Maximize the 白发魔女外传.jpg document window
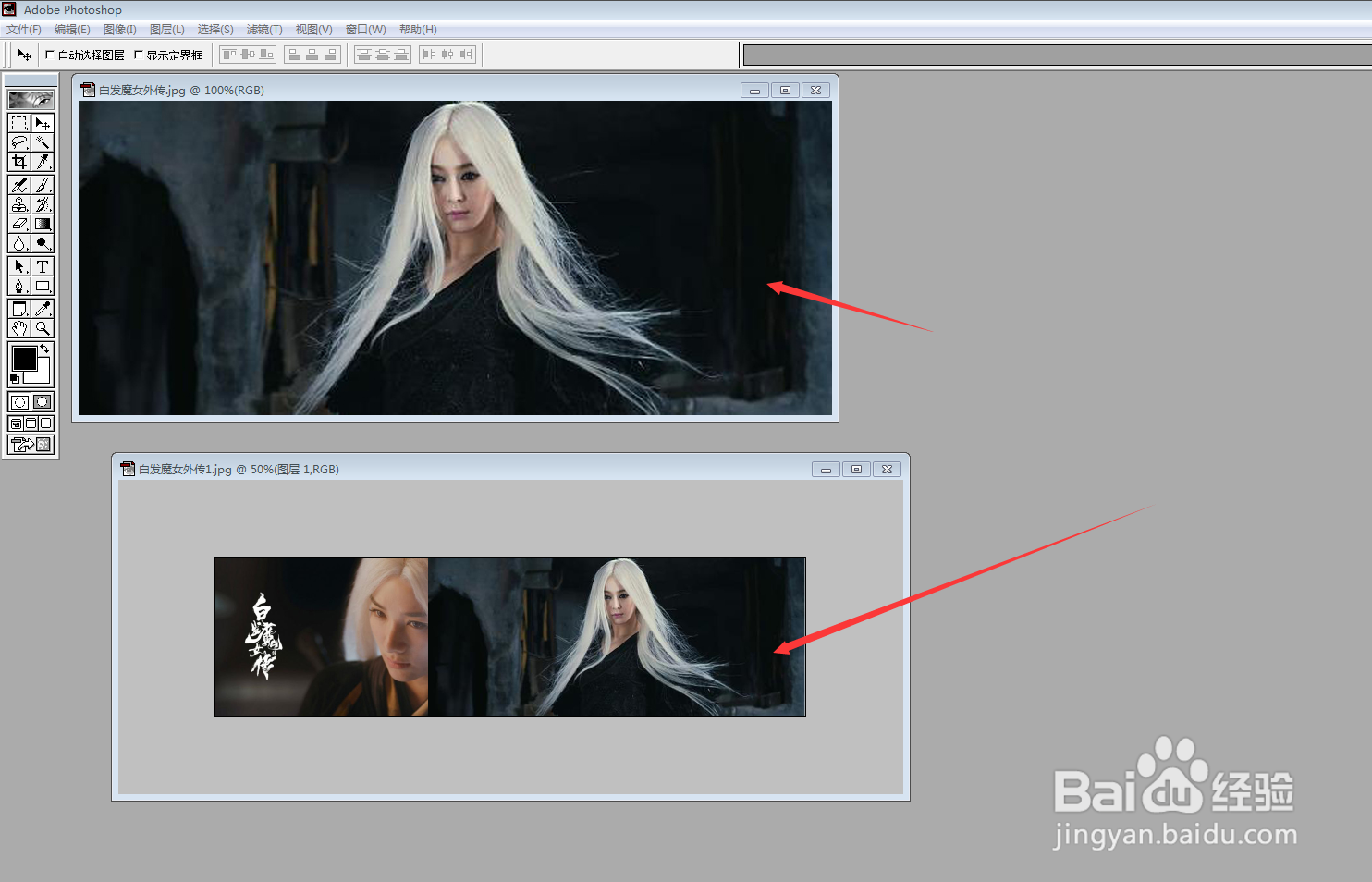Viewport: 1372px width, 882px height. point(785,90)
